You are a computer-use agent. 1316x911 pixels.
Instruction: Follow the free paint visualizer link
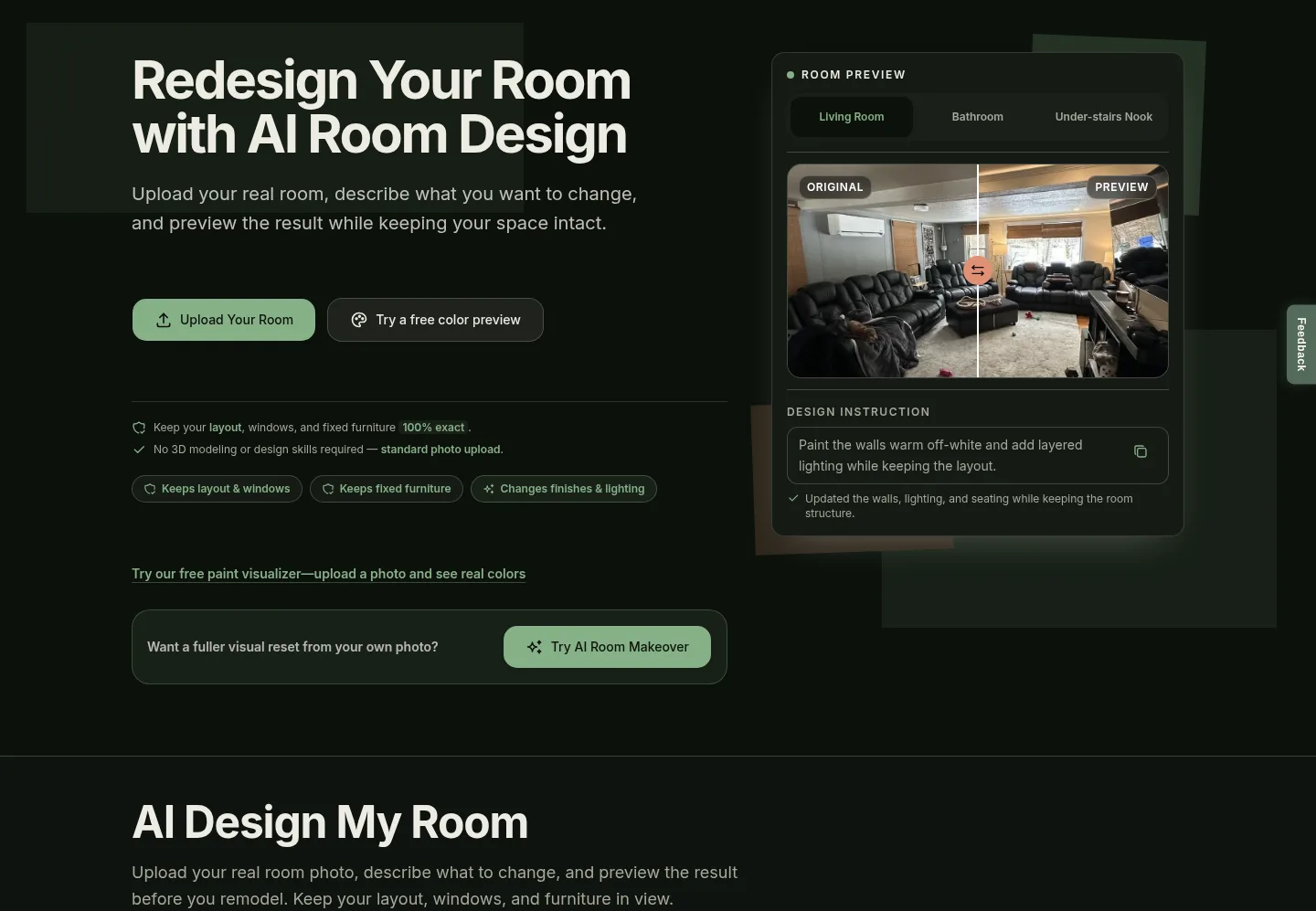329,574
